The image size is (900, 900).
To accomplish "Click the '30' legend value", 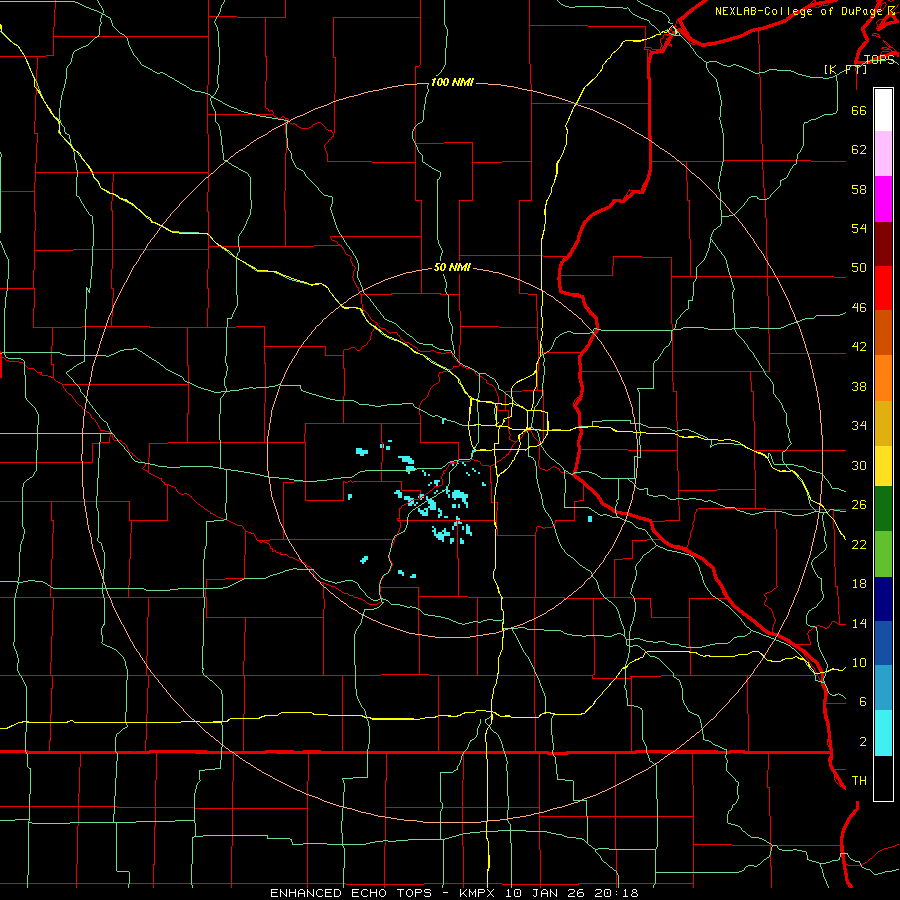I will (859, 465).
